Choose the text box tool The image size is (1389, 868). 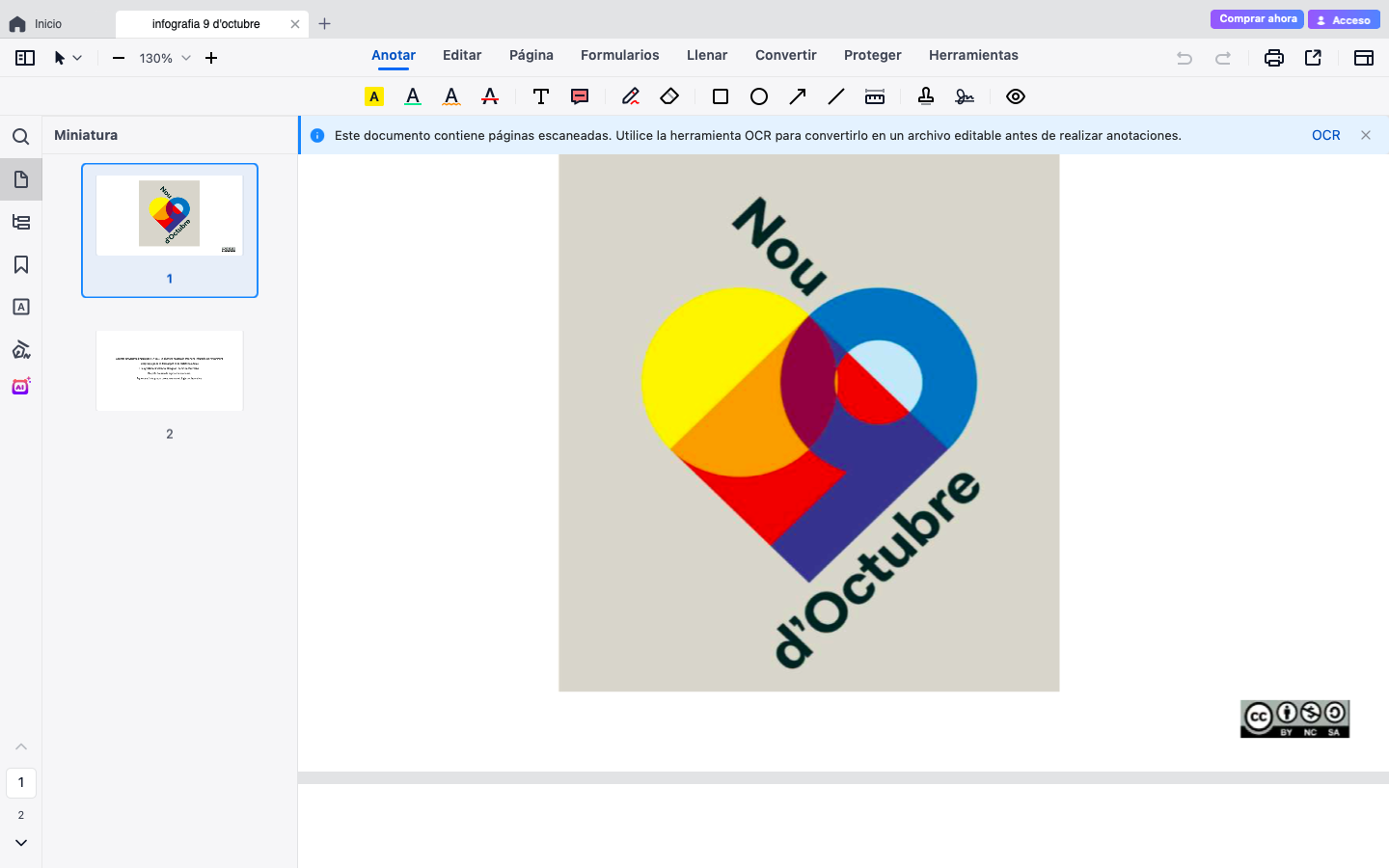click(541, 96)
